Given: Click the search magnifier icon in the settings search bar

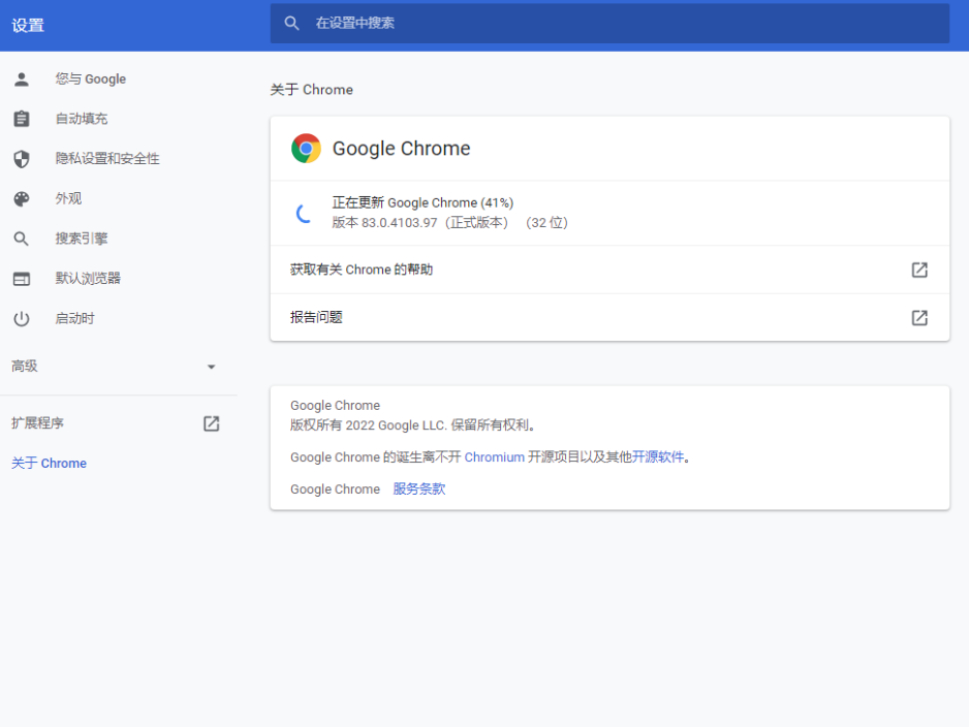Looking at the screenshot, I should (292, 23).
